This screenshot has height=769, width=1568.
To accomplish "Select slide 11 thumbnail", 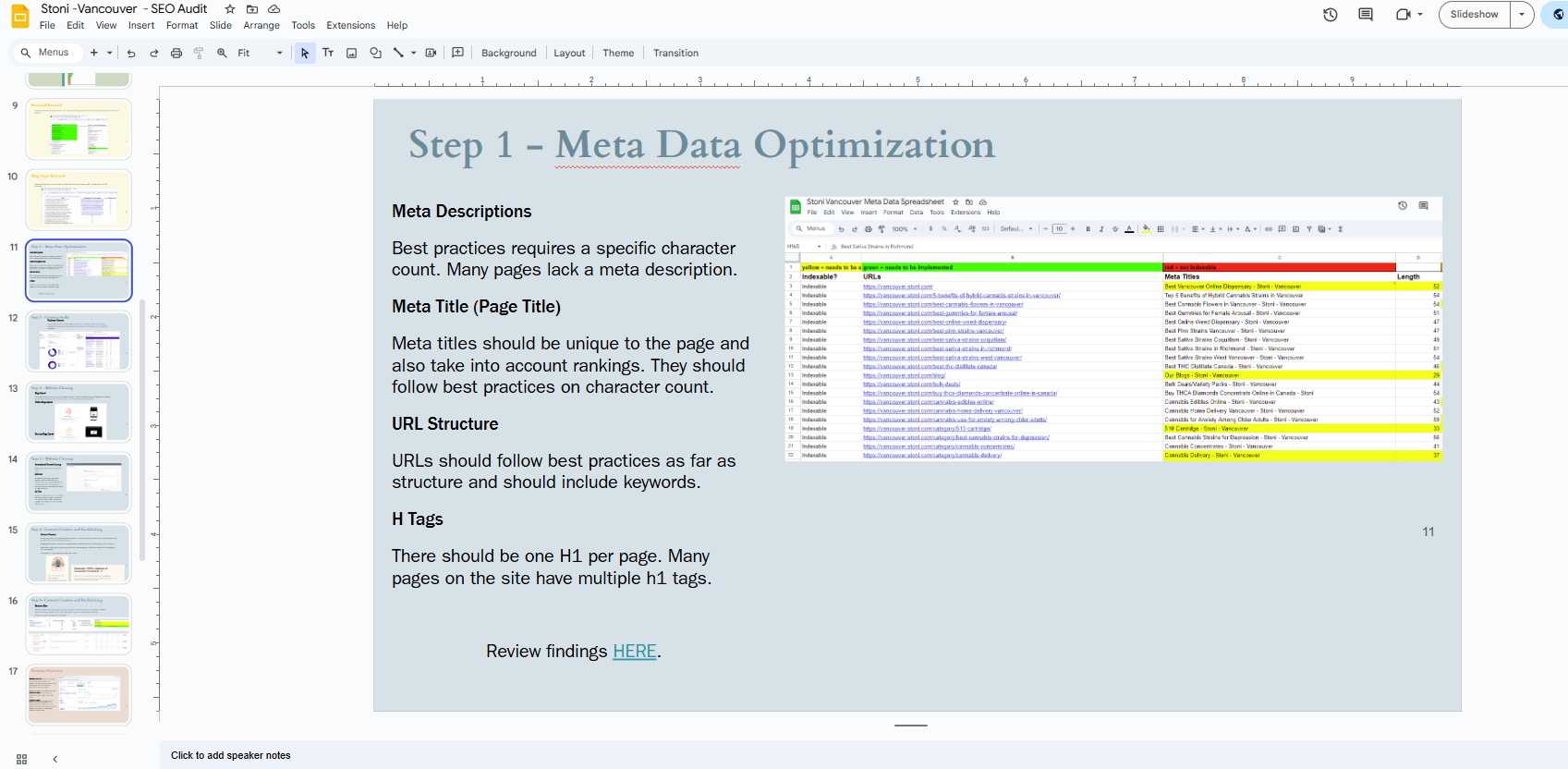I will pos(79,271).
